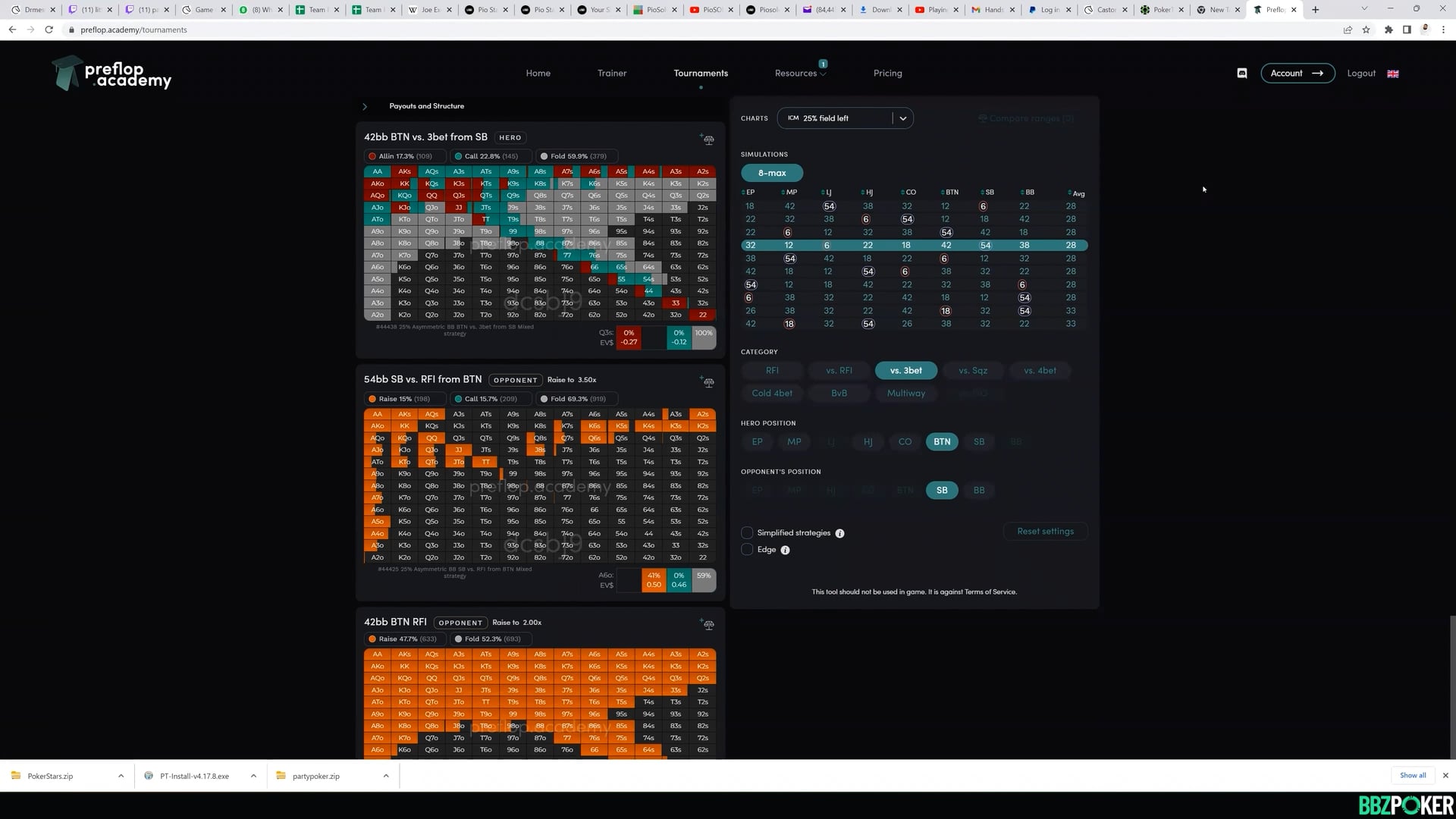Select BB as opponent's position
This screenshot has width=1456, height=819.
click(978, 490)
